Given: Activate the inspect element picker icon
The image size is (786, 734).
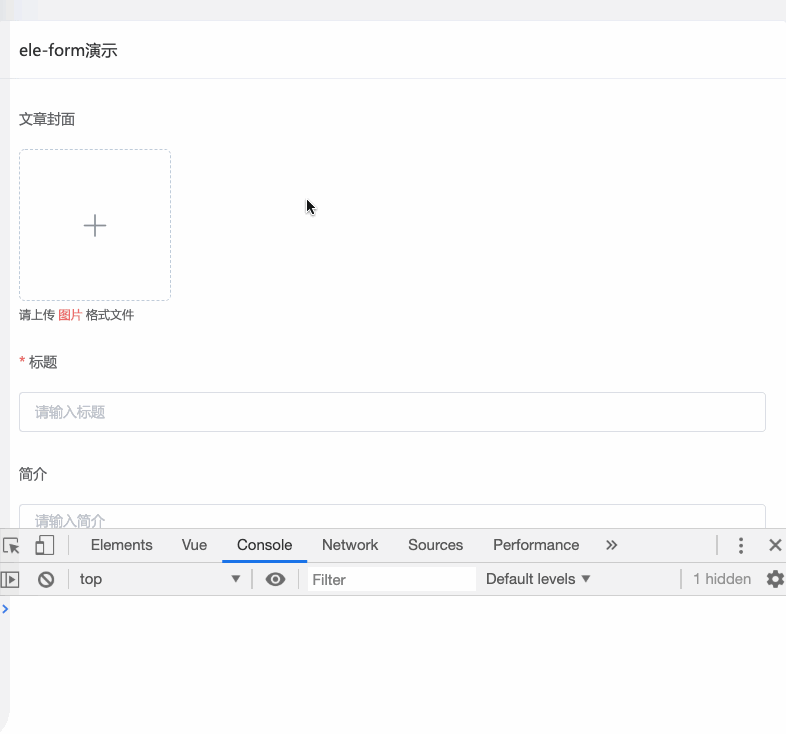Looking at the screenshot, I should coord(11,545).
